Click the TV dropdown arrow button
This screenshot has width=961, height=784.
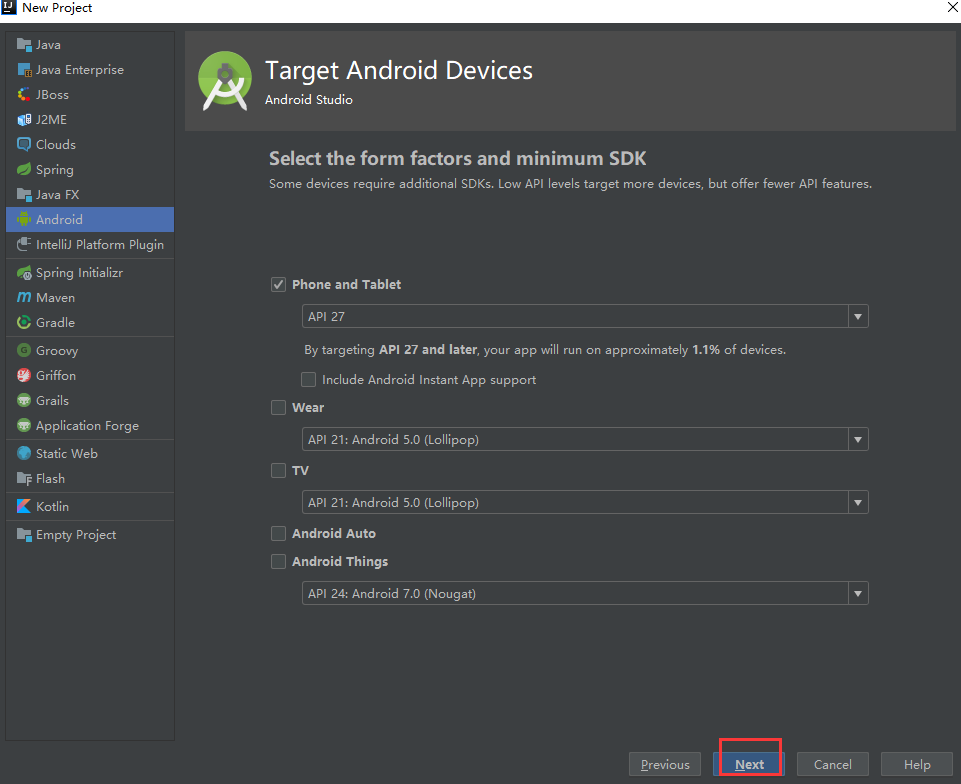tap(858, 502)
